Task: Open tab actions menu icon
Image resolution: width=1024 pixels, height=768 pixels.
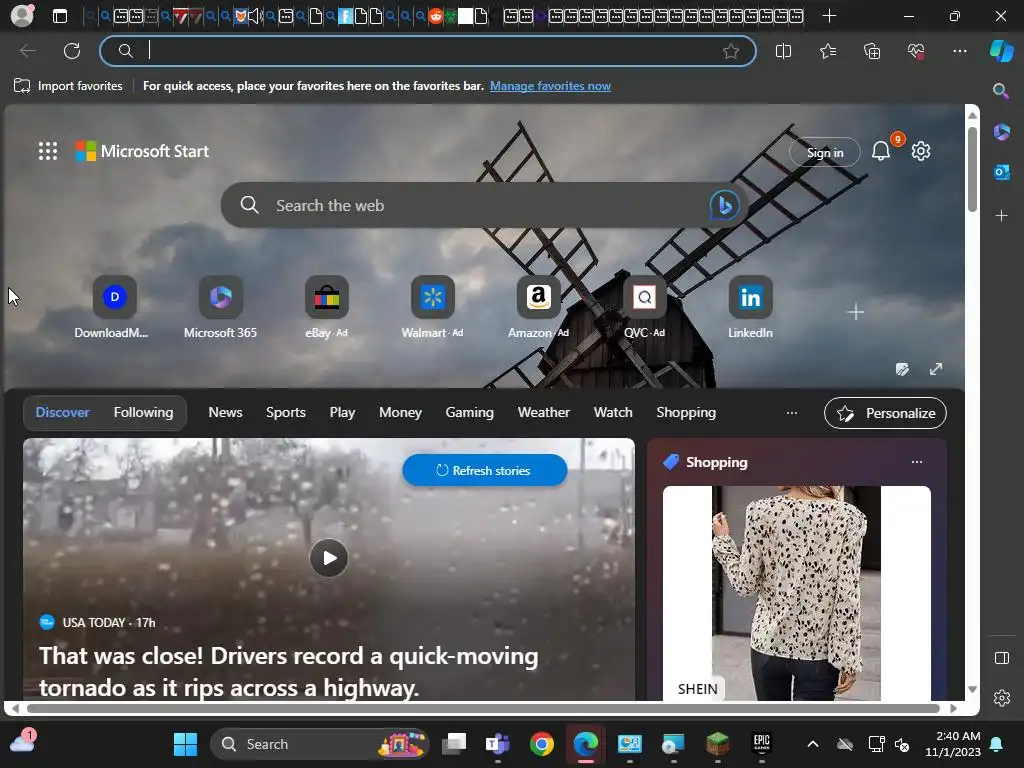Action: click(59, 16)
